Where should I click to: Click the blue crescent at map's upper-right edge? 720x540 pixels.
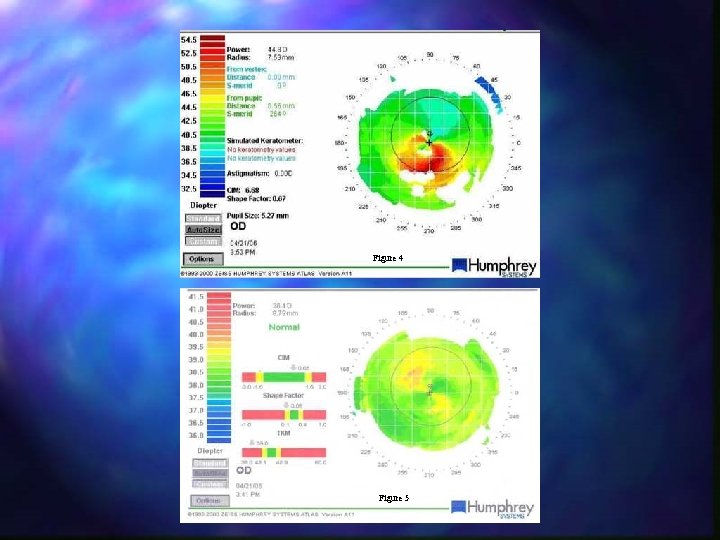click(x=490, y=93)
